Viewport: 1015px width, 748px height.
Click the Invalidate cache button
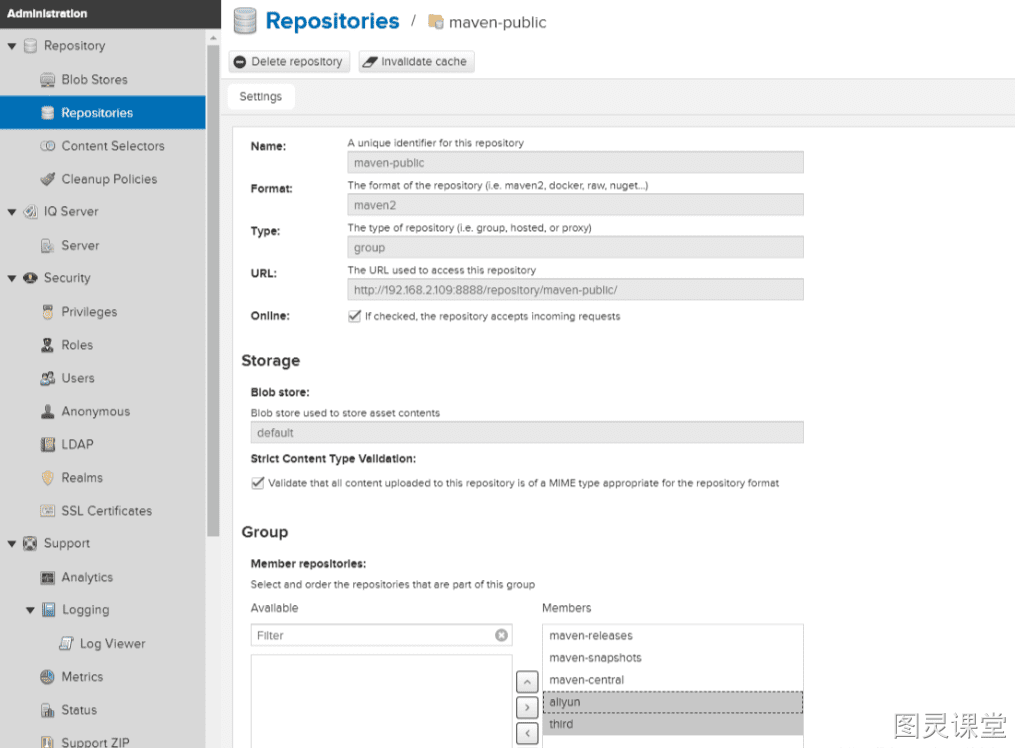pos(416,61)
